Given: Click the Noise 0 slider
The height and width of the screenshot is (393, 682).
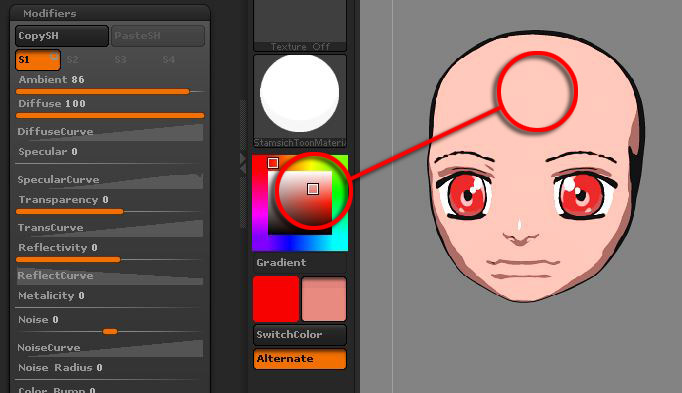Looking at the screenshot, I should pos(110,324).
